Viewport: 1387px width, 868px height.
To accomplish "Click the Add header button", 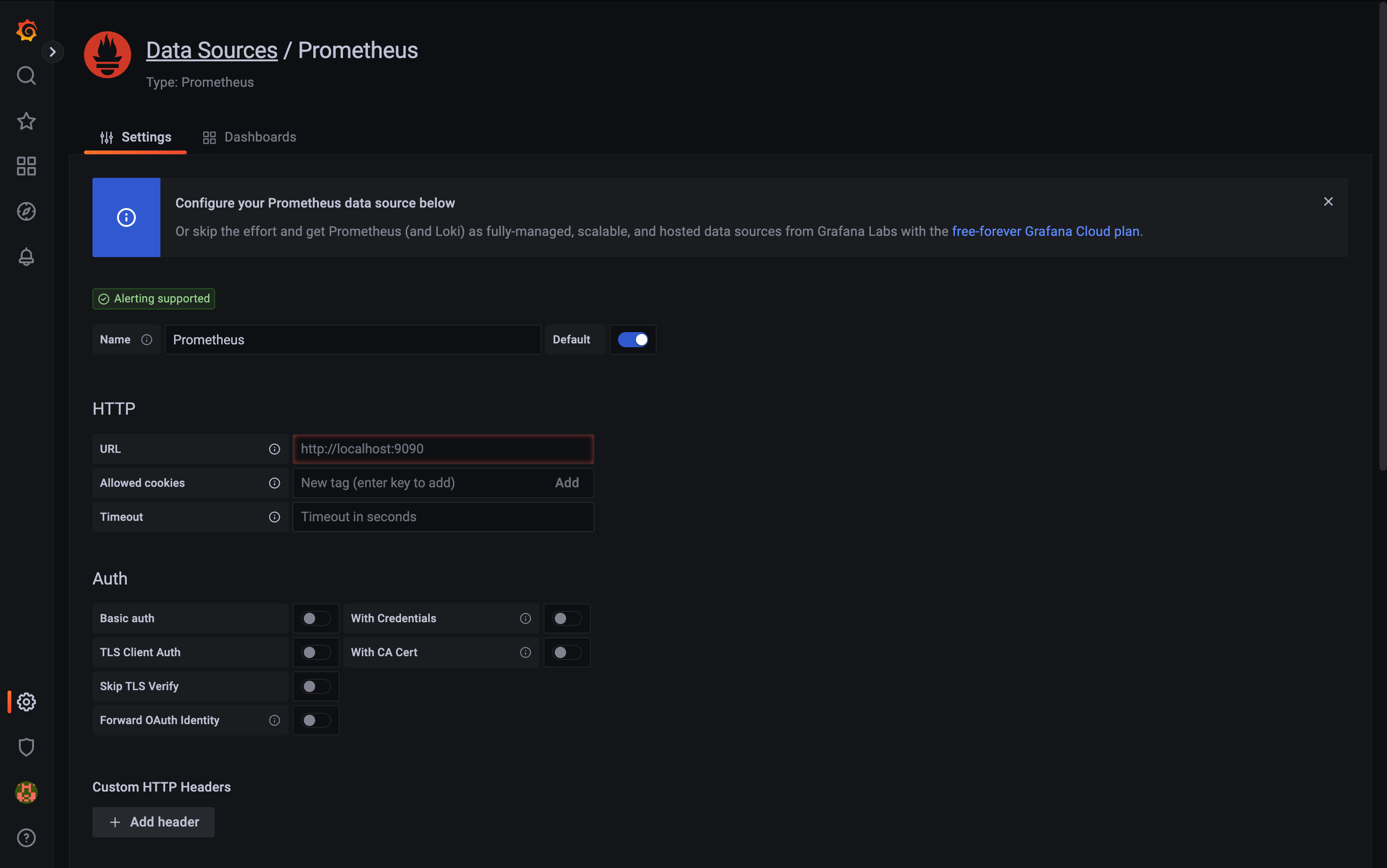I will [x=153, y=821].
